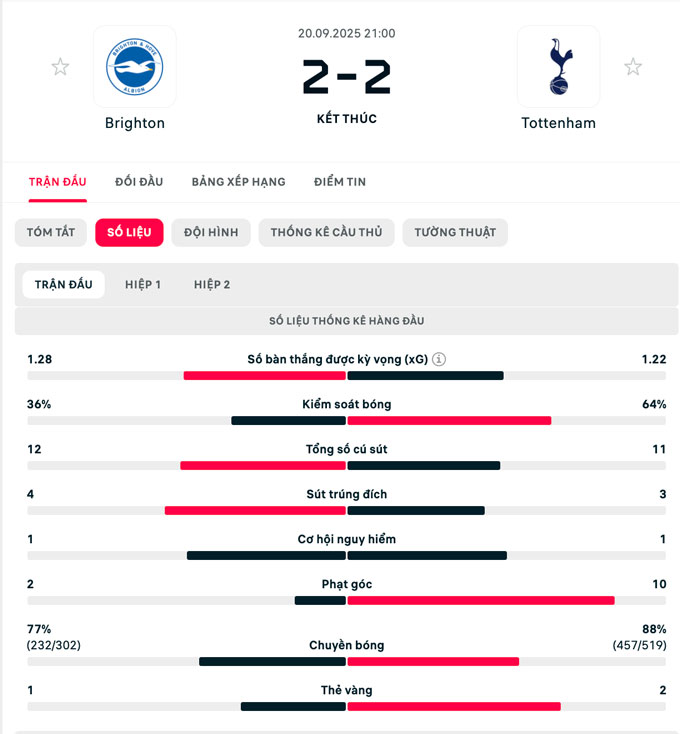The width and height of the screenshot is (680, 734).
Task: Filter stats to HIỆP 2
Action: pyautogui.click(x=212, y=285)
